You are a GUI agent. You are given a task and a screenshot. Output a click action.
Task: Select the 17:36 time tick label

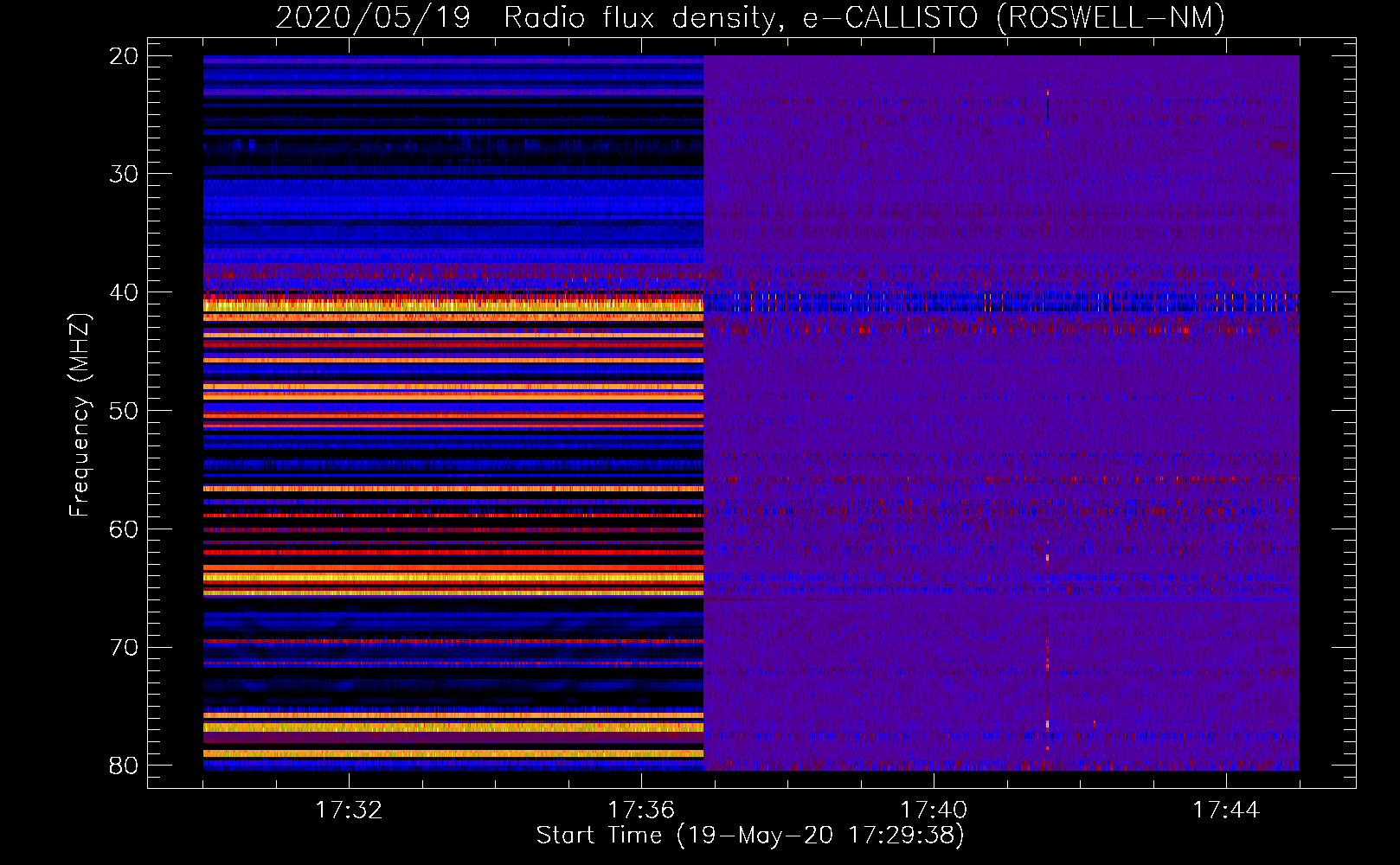click(x=641, y=811)
